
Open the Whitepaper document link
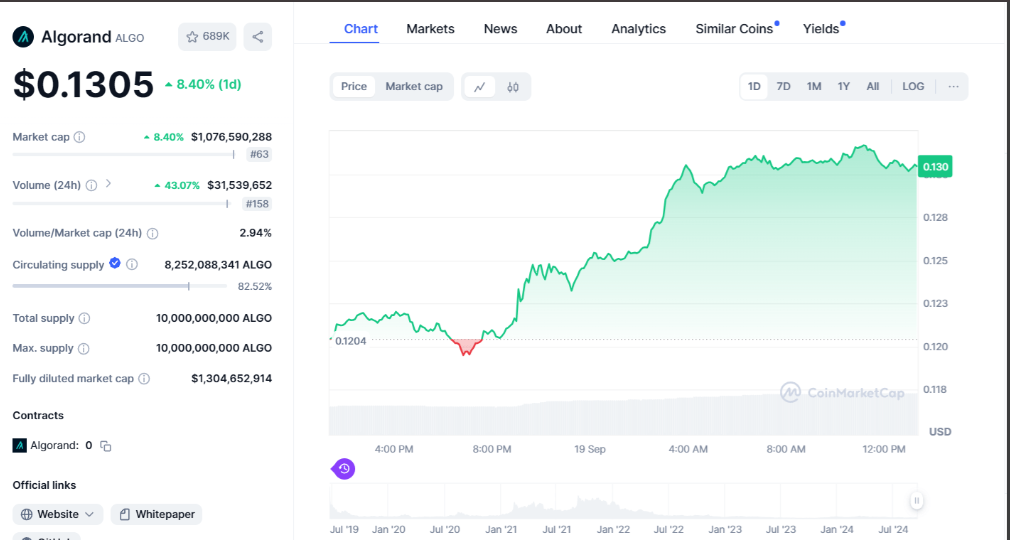point(157,514)
